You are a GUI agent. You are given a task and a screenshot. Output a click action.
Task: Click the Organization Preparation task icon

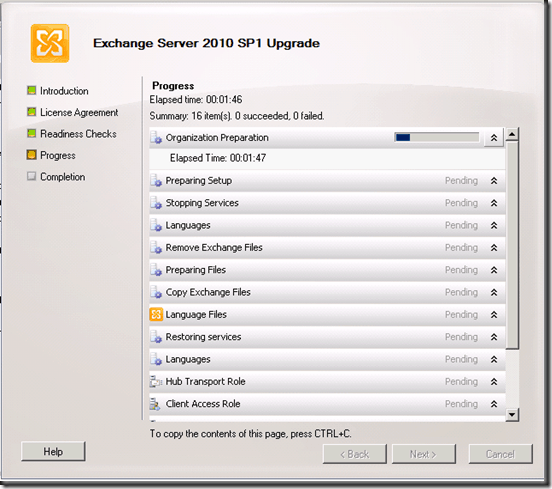click(x=156, y=138)
